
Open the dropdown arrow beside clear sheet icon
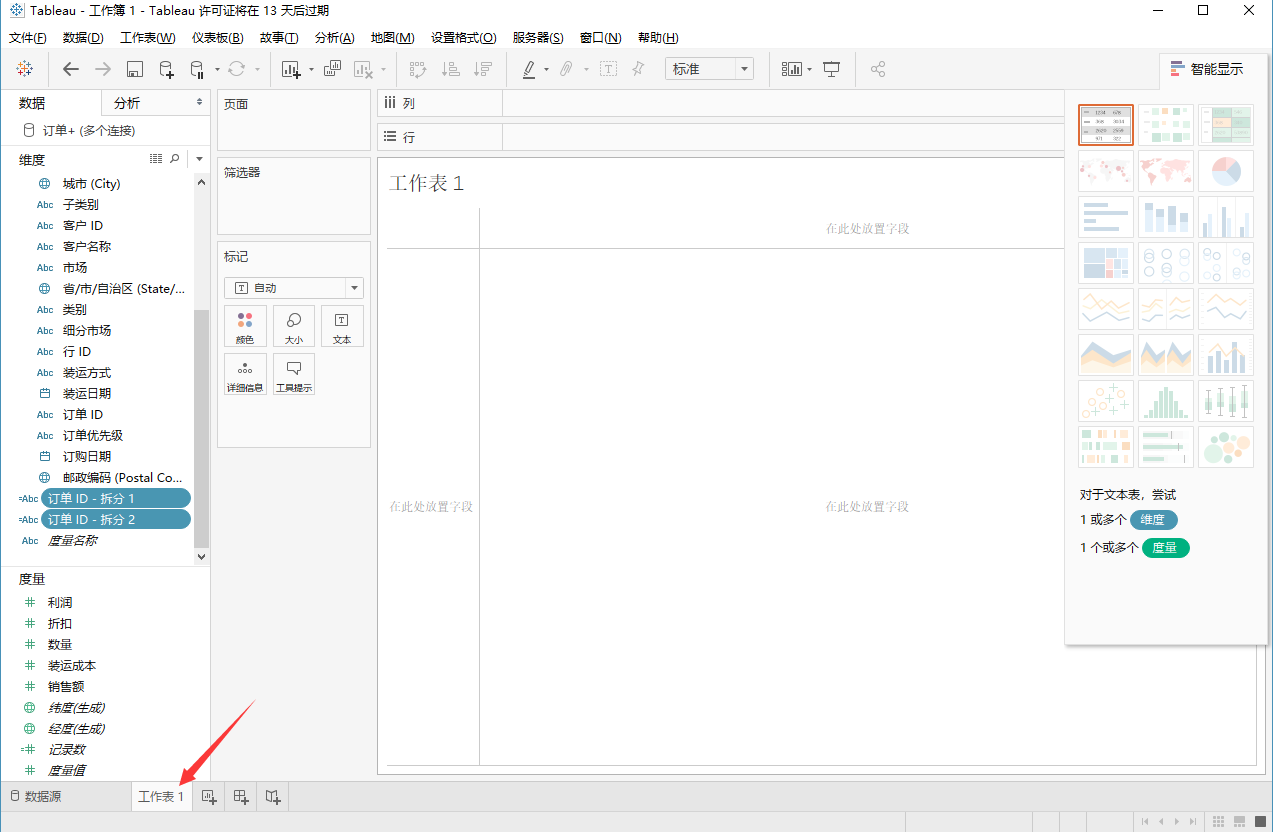click(382, 70)
